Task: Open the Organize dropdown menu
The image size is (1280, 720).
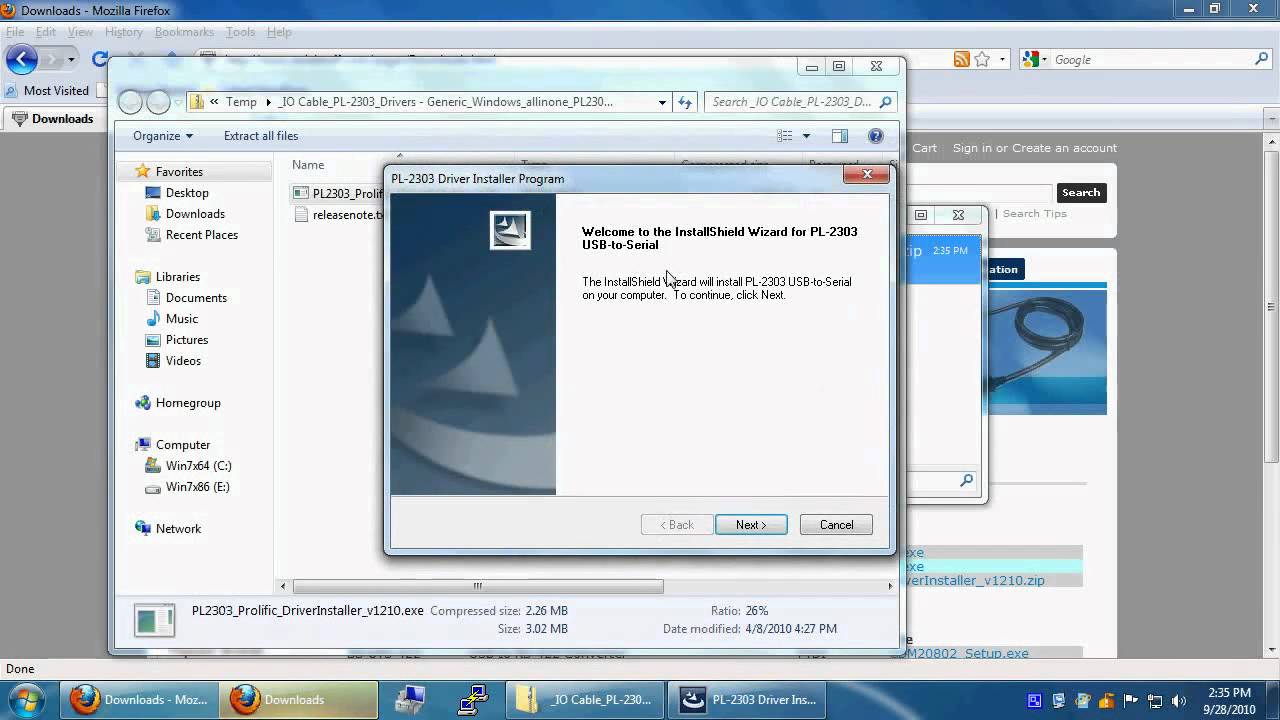Action: (x=162, y=136)
